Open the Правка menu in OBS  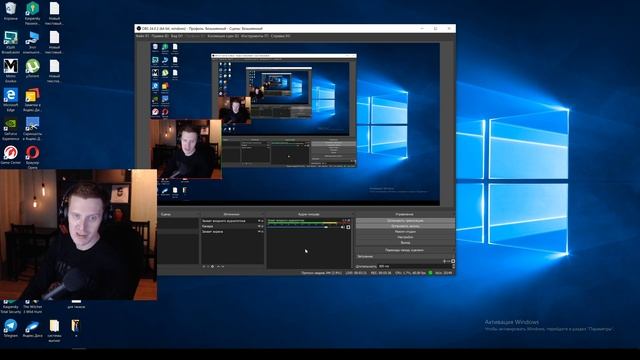click(160, 36)
